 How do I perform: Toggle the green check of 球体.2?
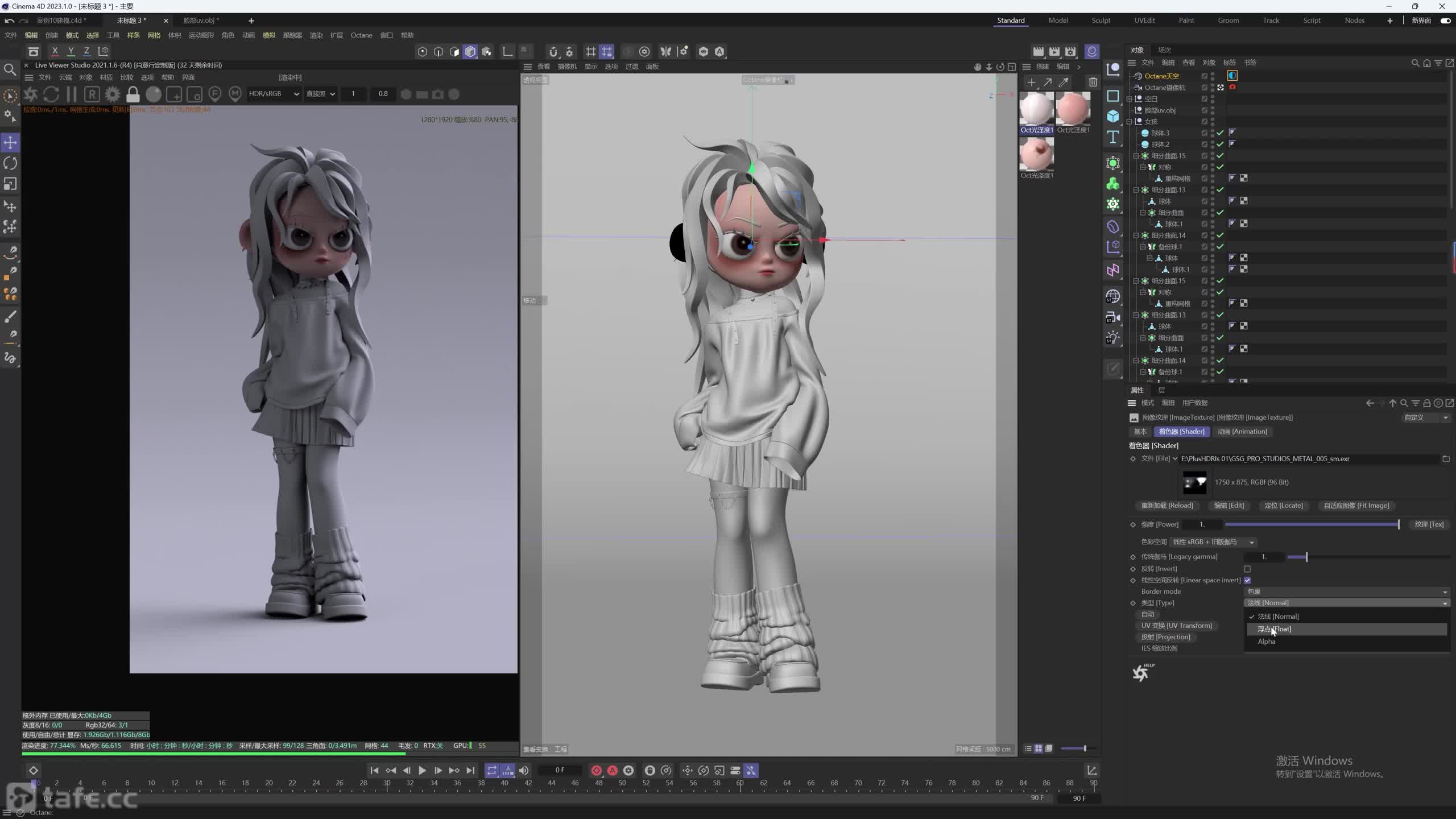pos(1220,144)
